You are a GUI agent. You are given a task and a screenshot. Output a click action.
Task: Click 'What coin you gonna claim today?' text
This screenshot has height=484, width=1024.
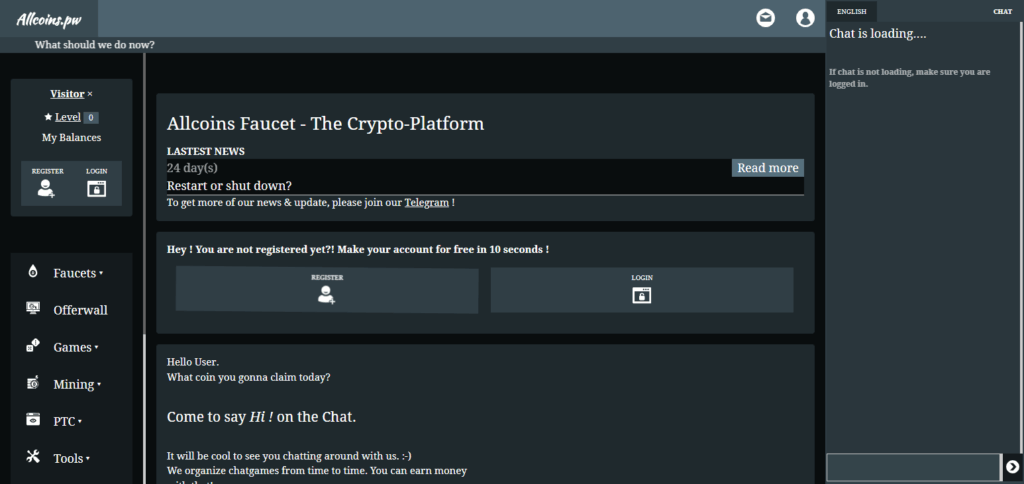249,378
